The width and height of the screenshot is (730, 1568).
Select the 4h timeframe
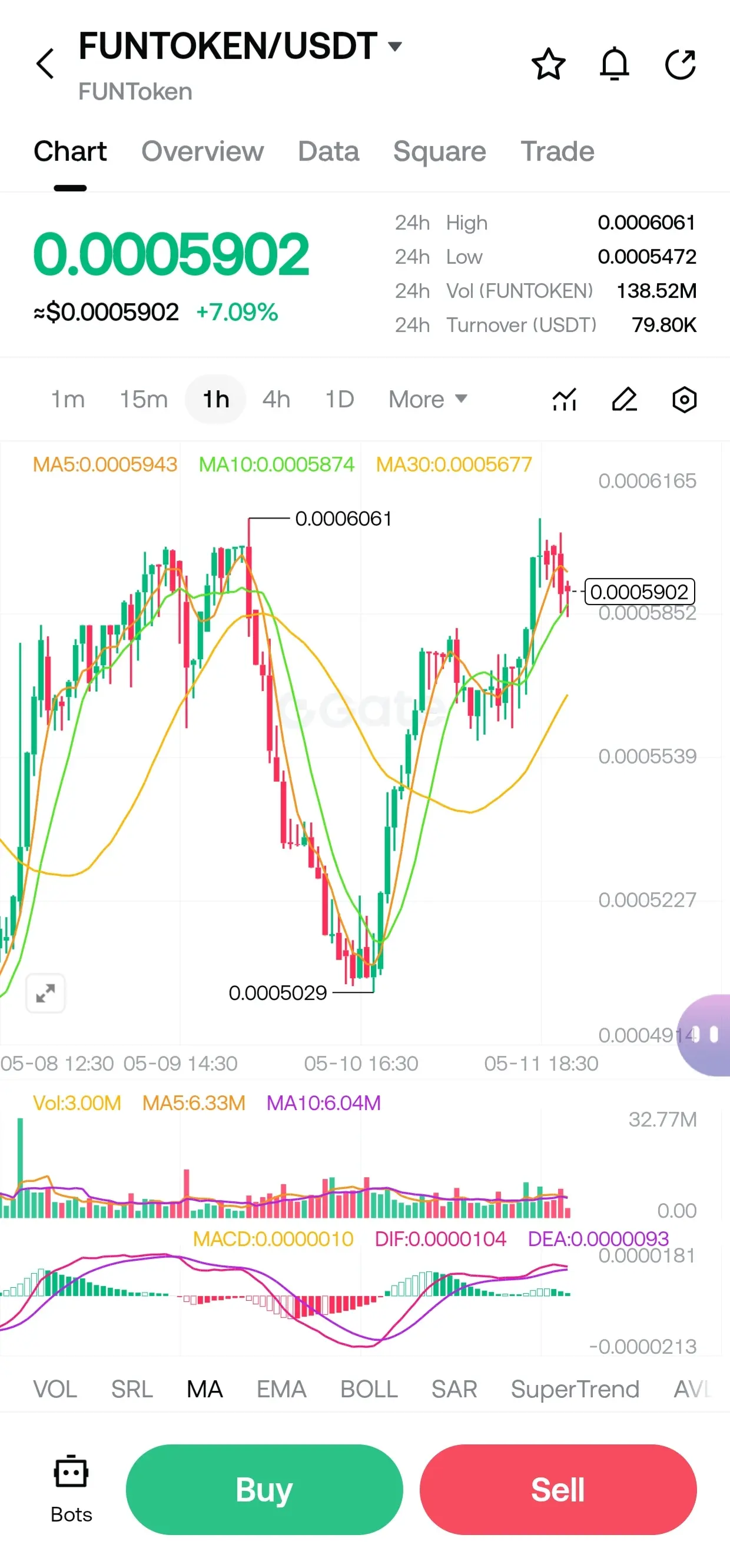click(276, 399)
